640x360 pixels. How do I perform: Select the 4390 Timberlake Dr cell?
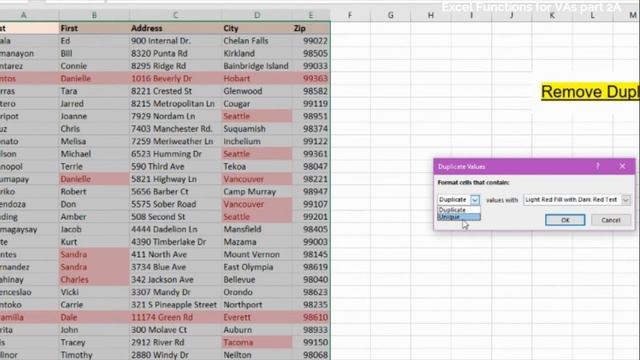point(175,242)
